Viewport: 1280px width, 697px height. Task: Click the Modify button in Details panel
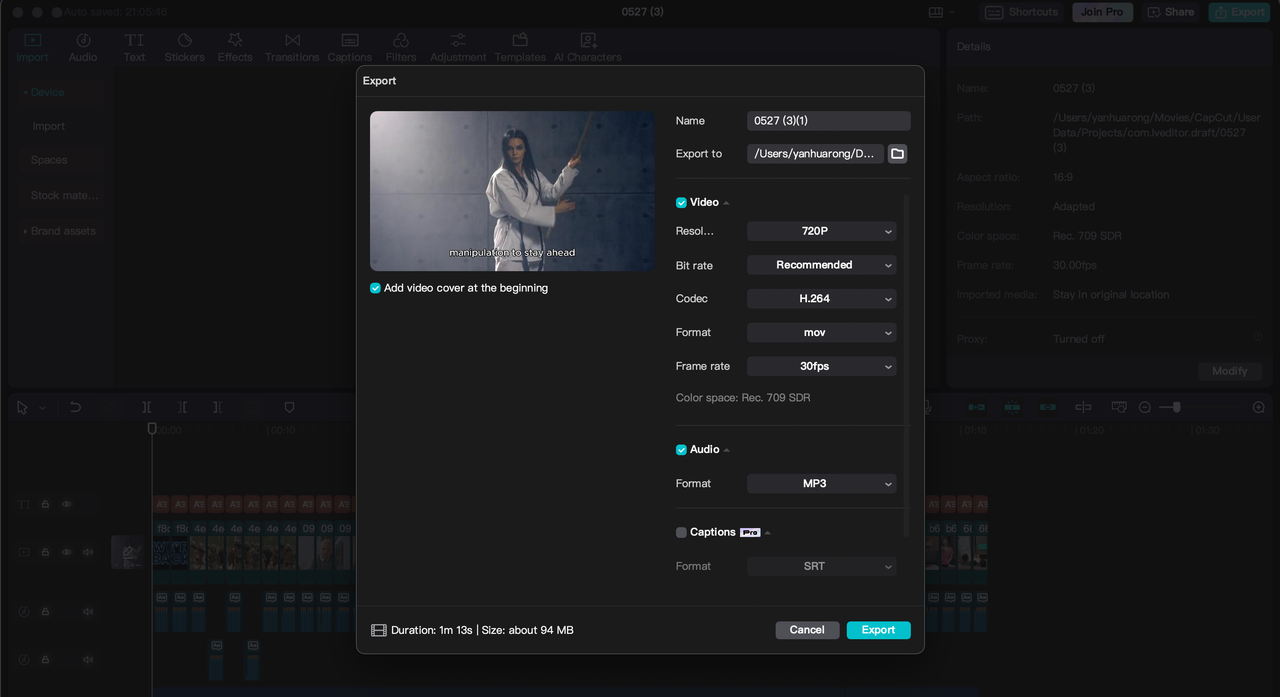coord(1229,371)
